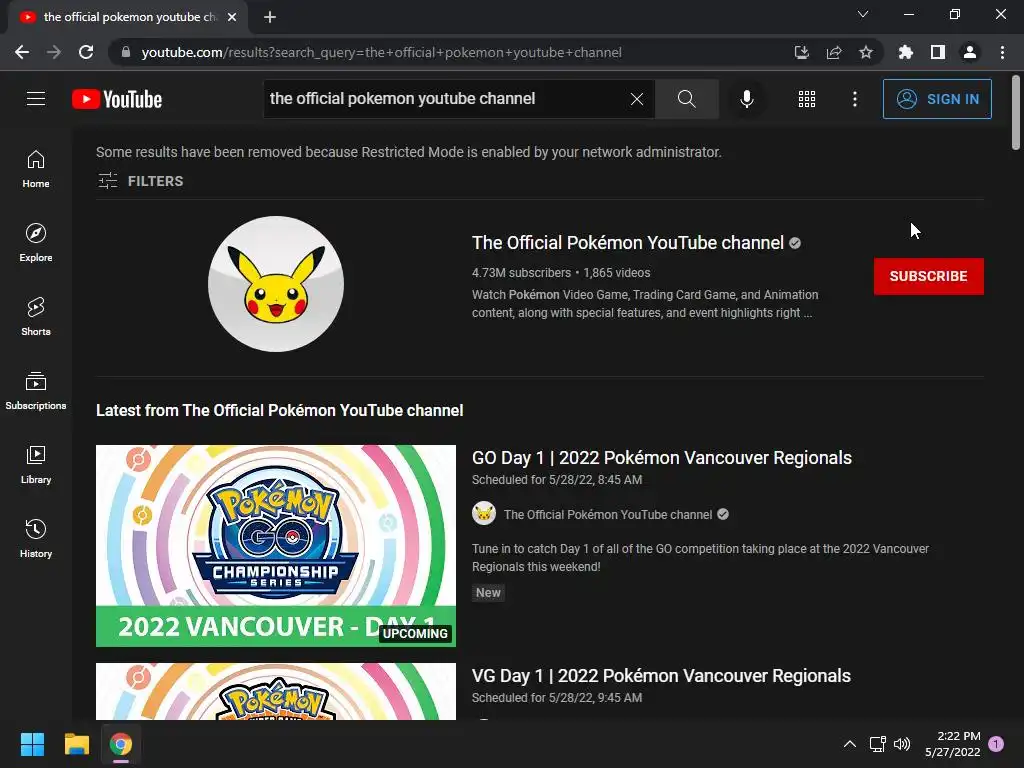Click the VG Day 1 video thumbnail
The height and width of the screenshot is (768, 1024).
click(x=276, y=692)
